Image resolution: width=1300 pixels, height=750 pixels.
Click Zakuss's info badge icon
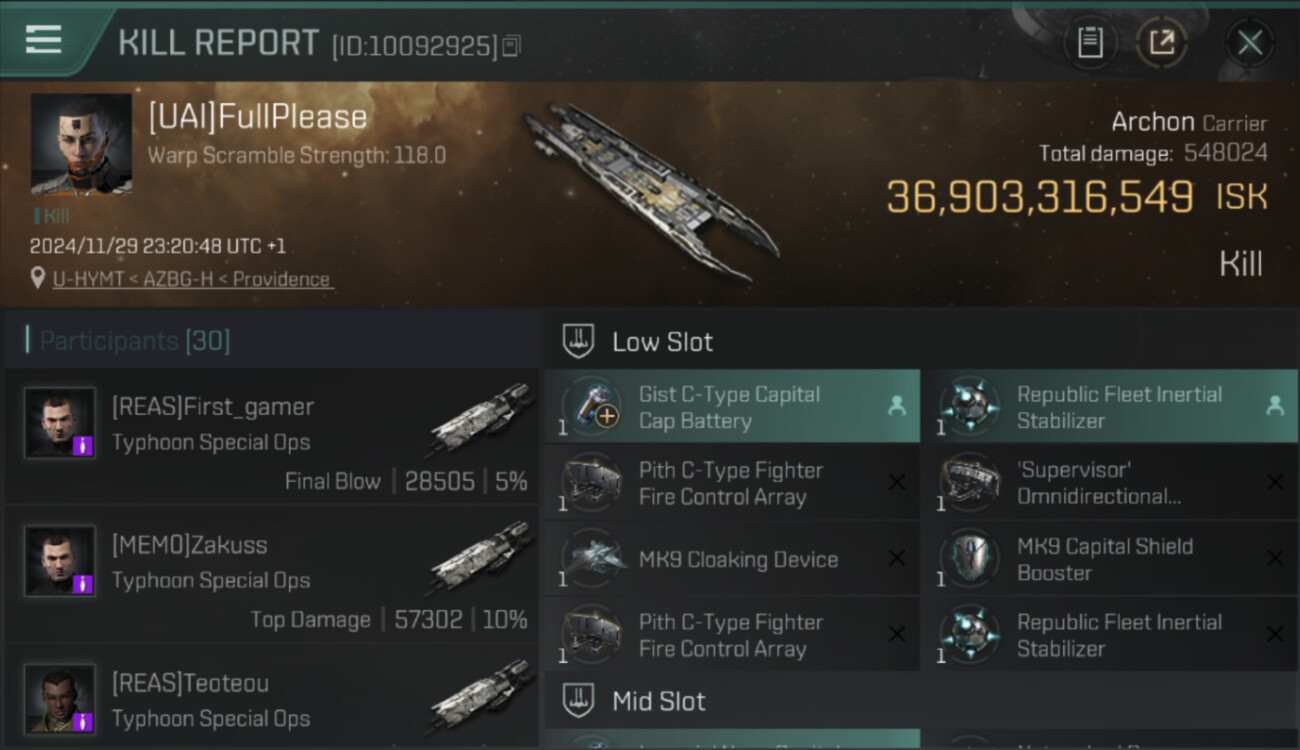click(x=83, y=583)
